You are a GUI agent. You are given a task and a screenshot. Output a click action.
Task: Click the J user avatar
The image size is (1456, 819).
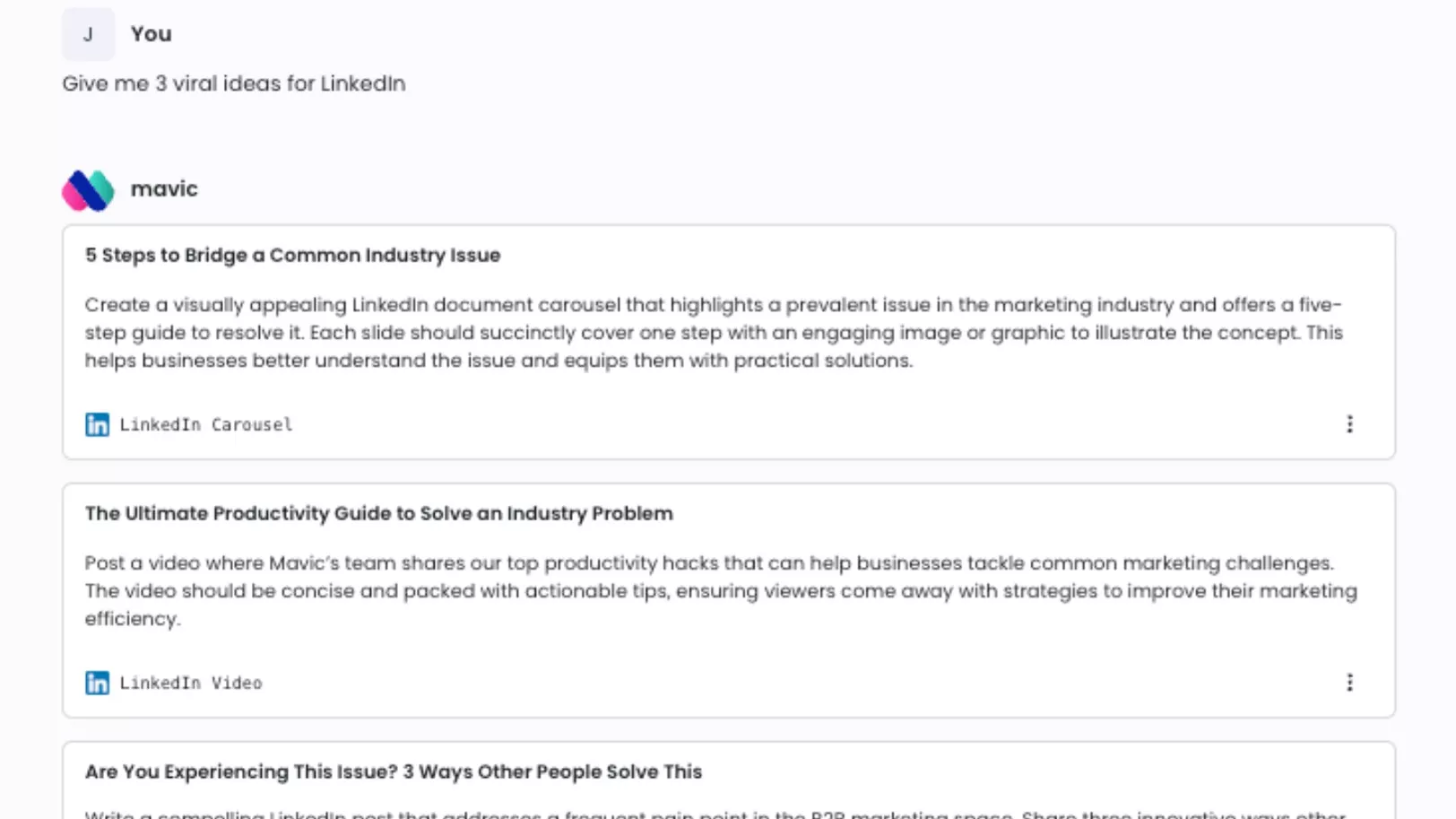88,34
